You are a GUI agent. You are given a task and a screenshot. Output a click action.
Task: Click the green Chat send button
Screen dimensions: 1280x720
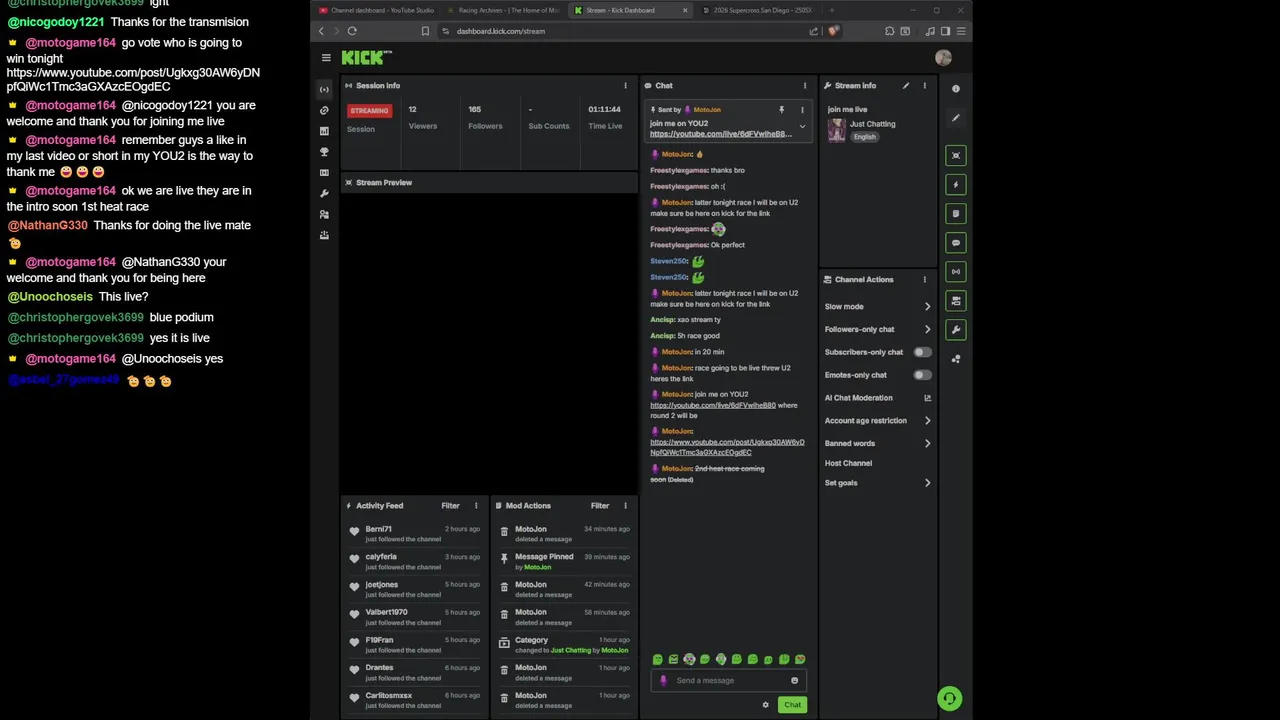tap(792, 705)
